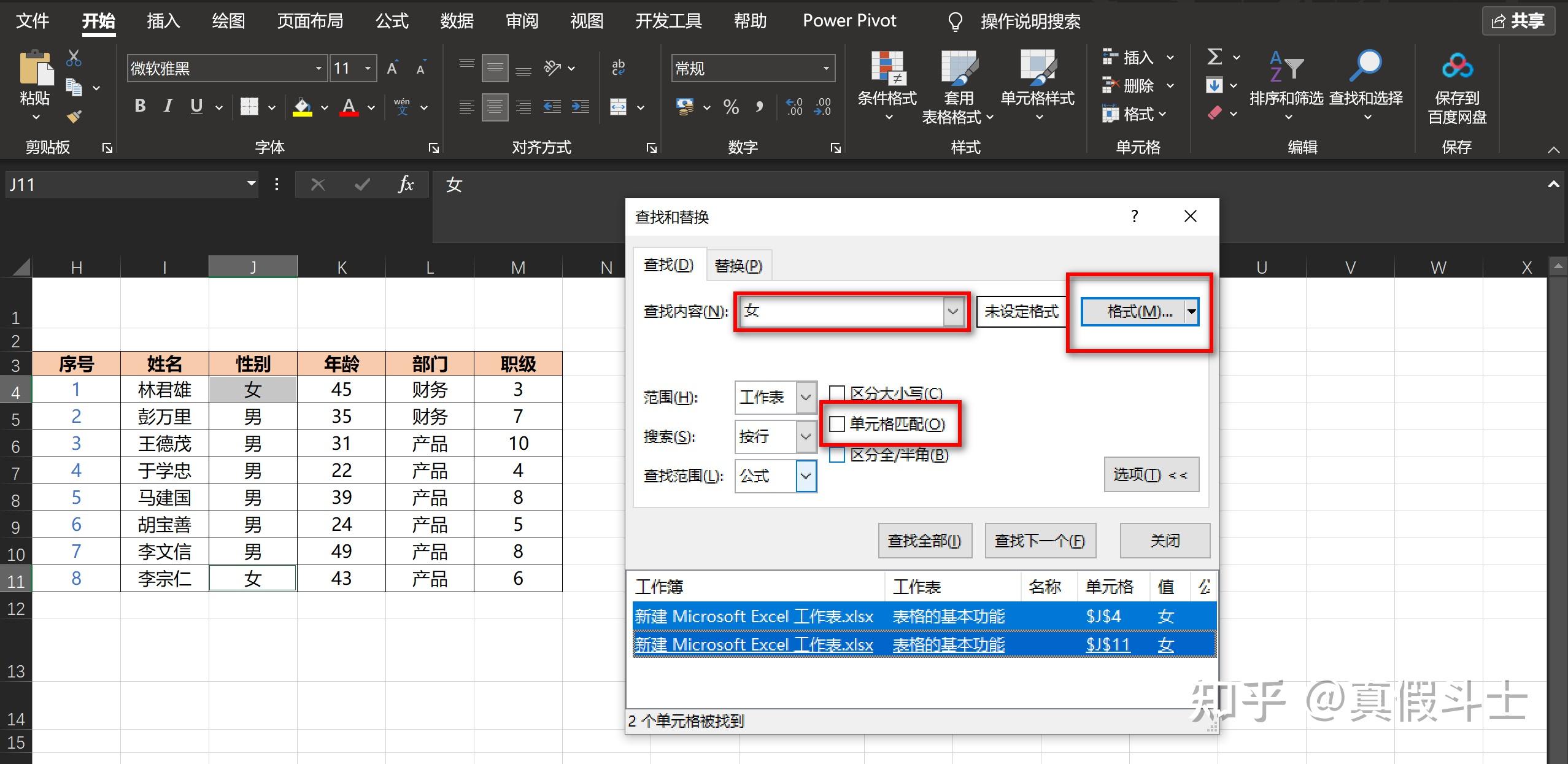Click Increase Decimal icon
Viewport: 1568px width, 764px height.
(x=794, y=107)
